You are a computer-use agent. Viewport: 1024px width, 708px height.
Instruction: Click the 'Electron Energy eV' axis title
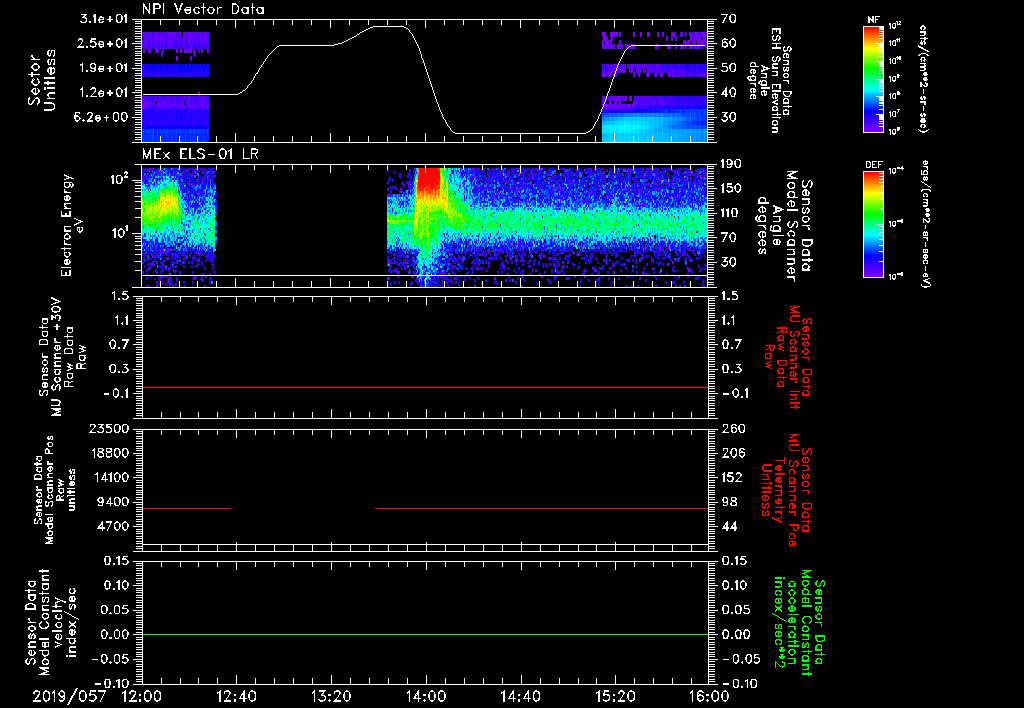[x=73, y=225]
